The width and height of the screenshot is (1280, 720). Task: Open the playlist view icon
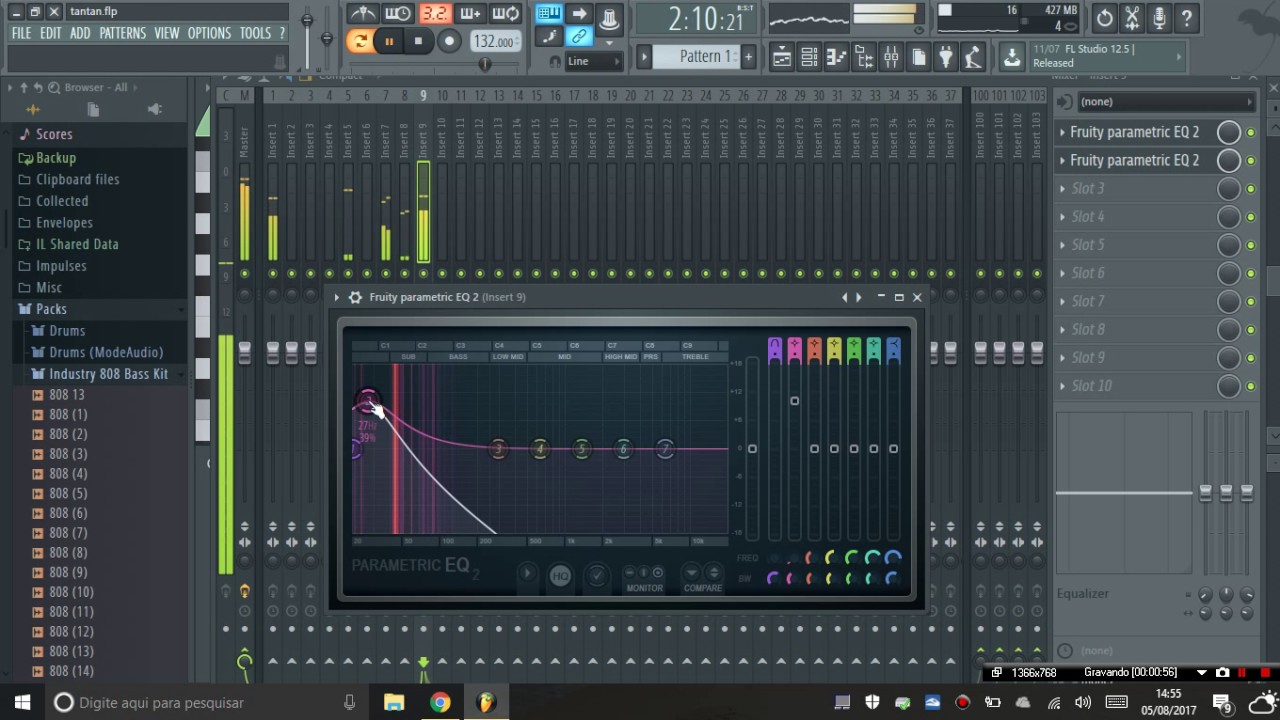click(x=781, y=57)
